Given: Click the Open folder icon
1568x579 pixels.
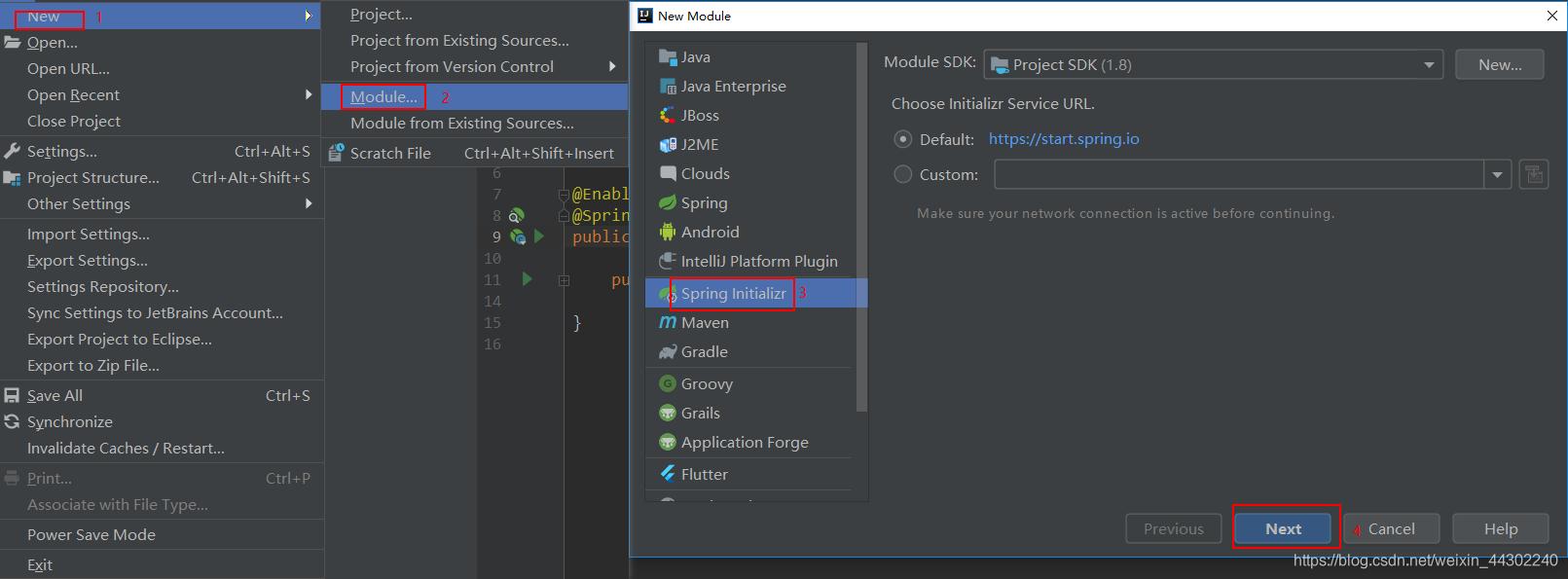Looking at the screenshot, I should click(x=13, y=42).
